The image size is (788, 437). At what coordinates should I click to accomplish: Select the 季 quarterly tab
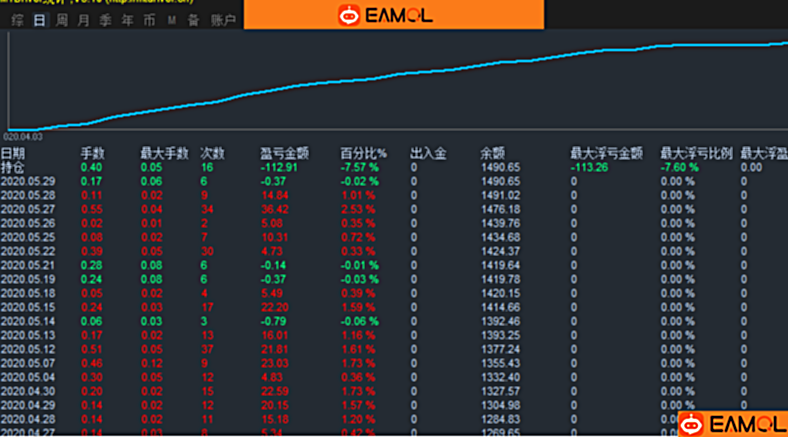[104, 20]
